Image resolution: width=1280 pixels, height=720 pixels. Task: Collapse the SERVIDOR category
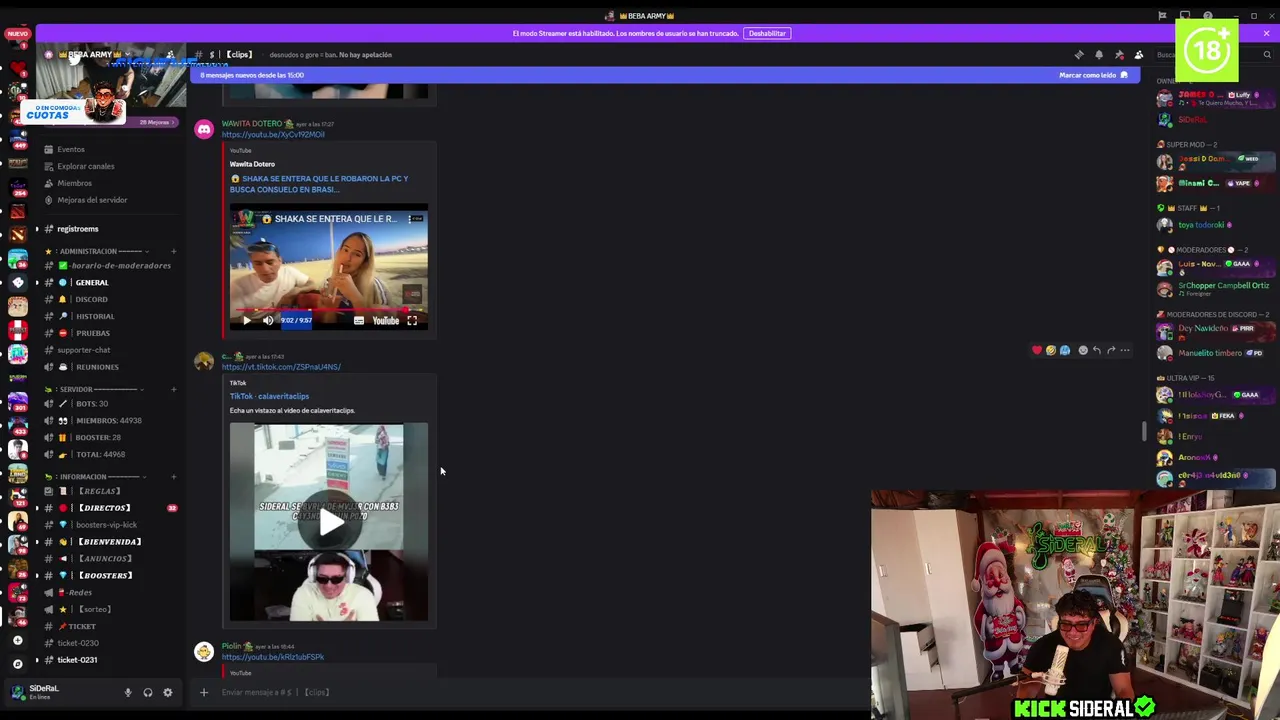[92, 389]
